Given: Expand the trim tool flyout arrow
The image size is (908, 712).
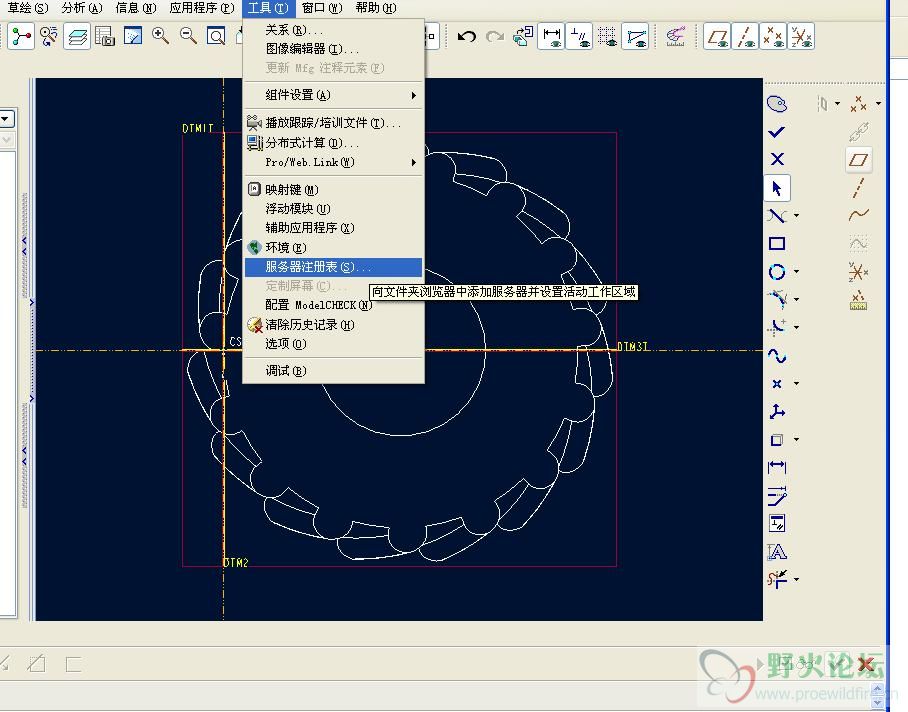Looking at the screenshot, I should (797, 579).
